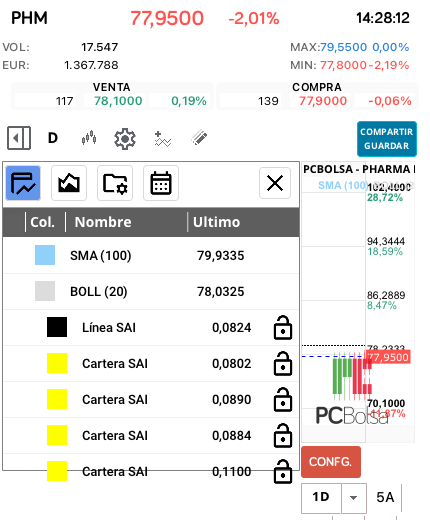Click the VENTA price 78,1000
The width and height of the screenshot is (430, 520).
[118, 101]
